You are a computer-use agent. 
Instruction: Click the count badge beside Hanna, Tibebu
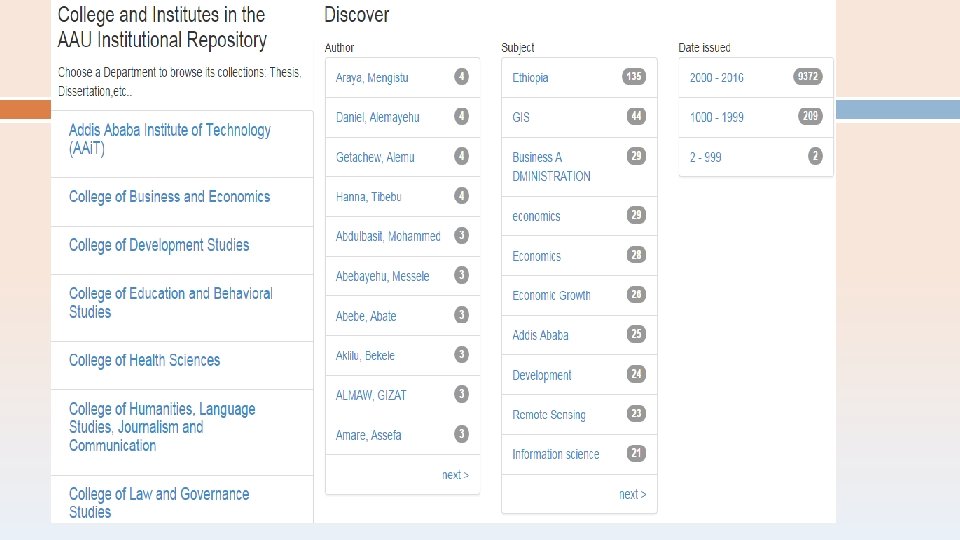[x=461, y=196]
